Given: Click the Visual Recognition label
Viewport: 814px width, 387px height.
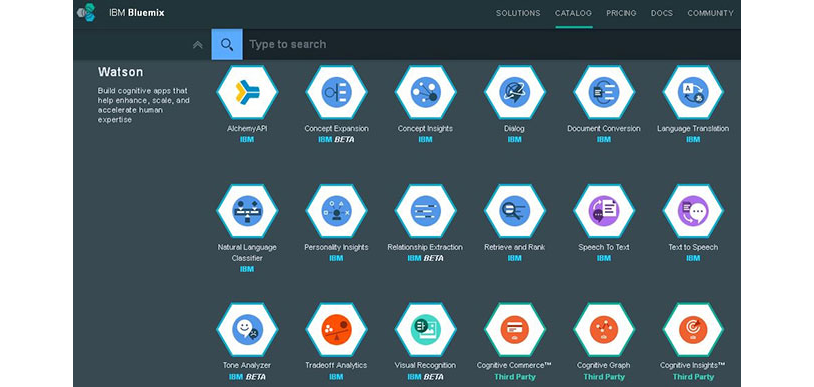Looking at the screenshot, I should pyautogui.click(x=425, y=365).
